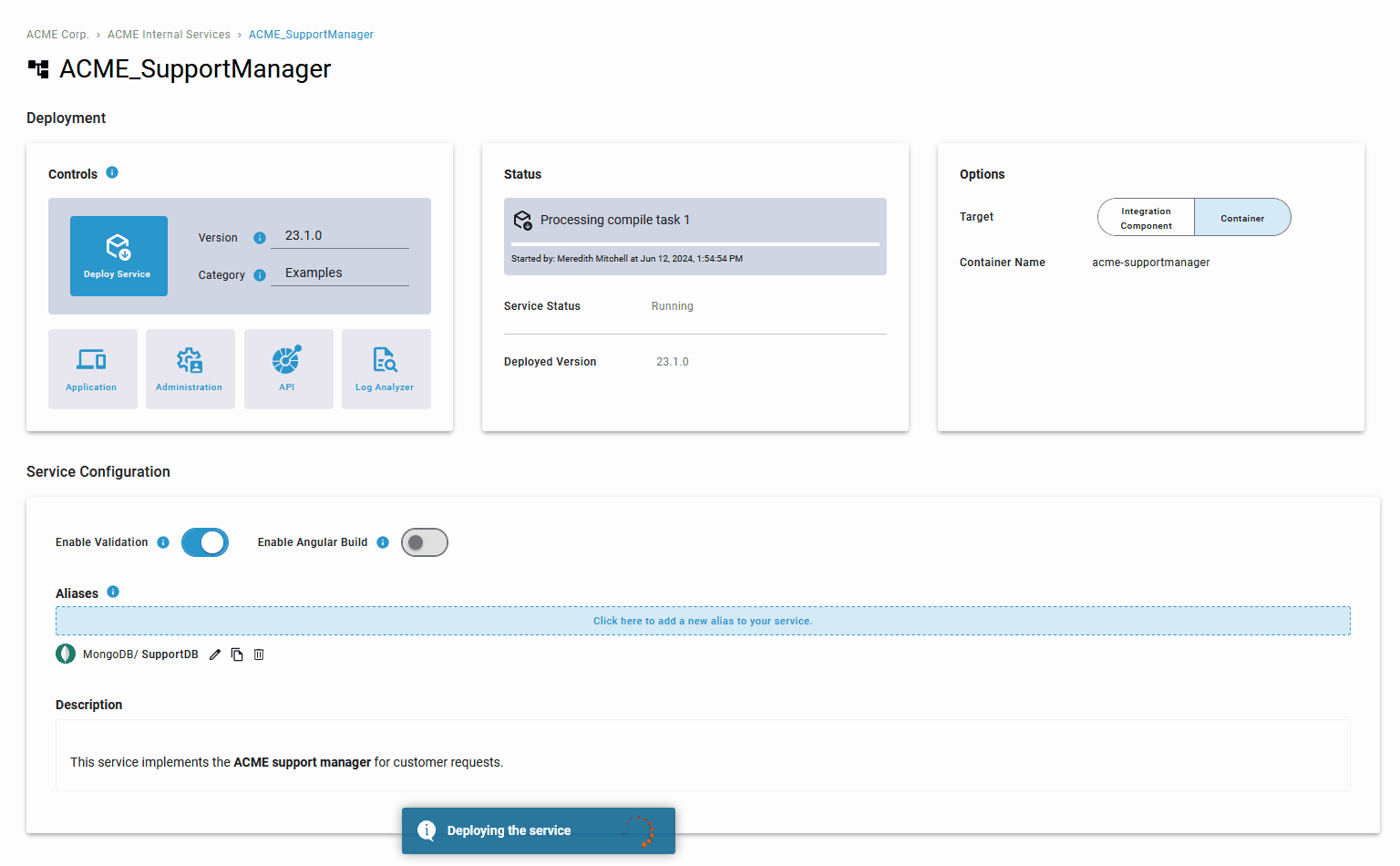
Task: Click the compile task progress bar
Action: coord(695,241)
